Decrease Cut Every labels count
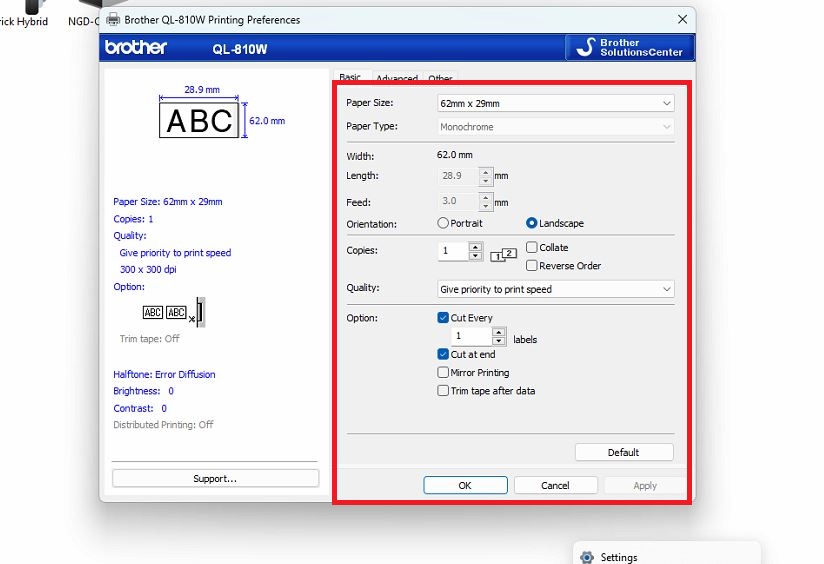824x564 pixels. tap(499, 341)
